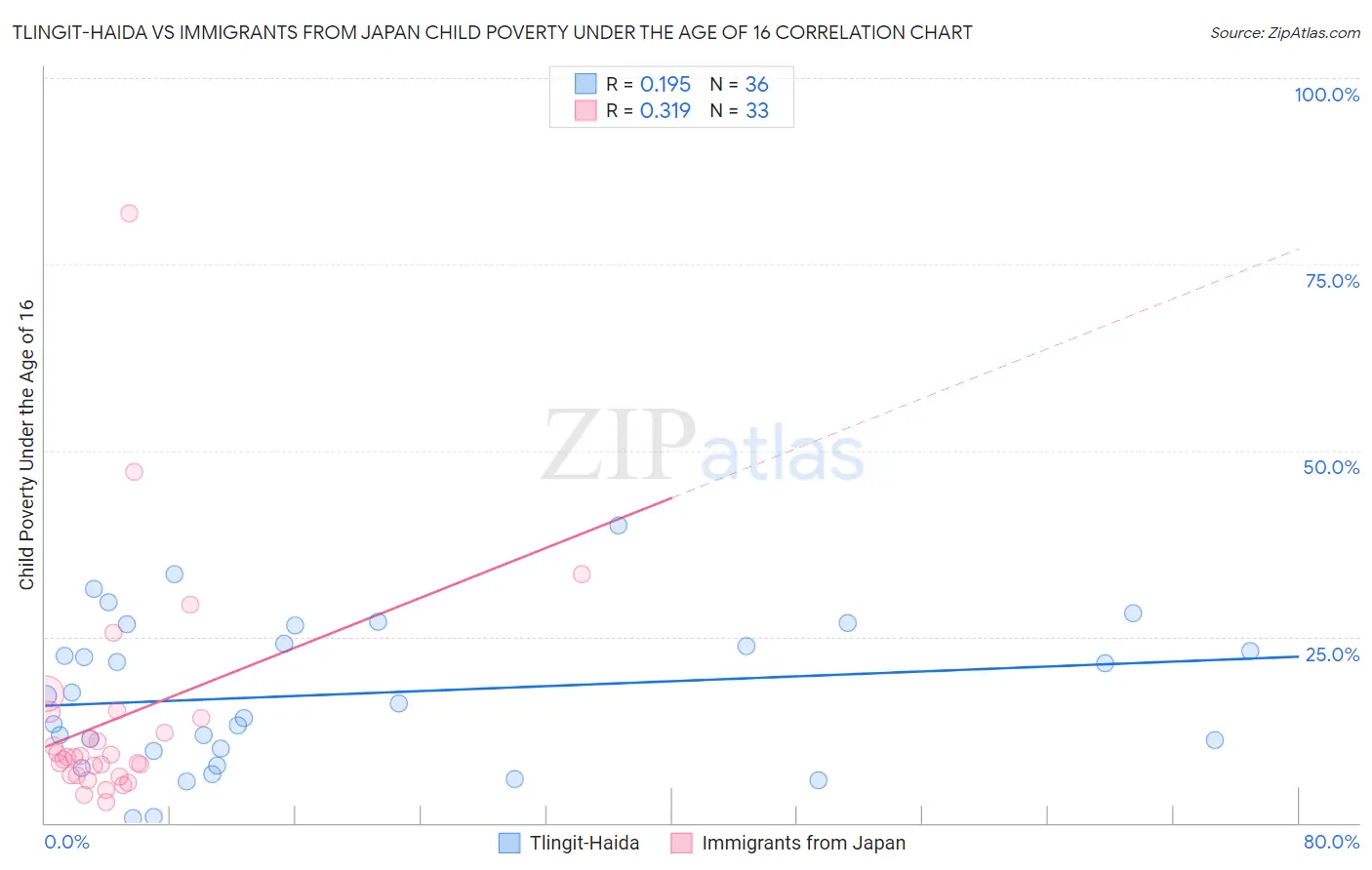Click the 0.0% x-axis label
The image size is (1372, 870).
[x=66, y=842]
